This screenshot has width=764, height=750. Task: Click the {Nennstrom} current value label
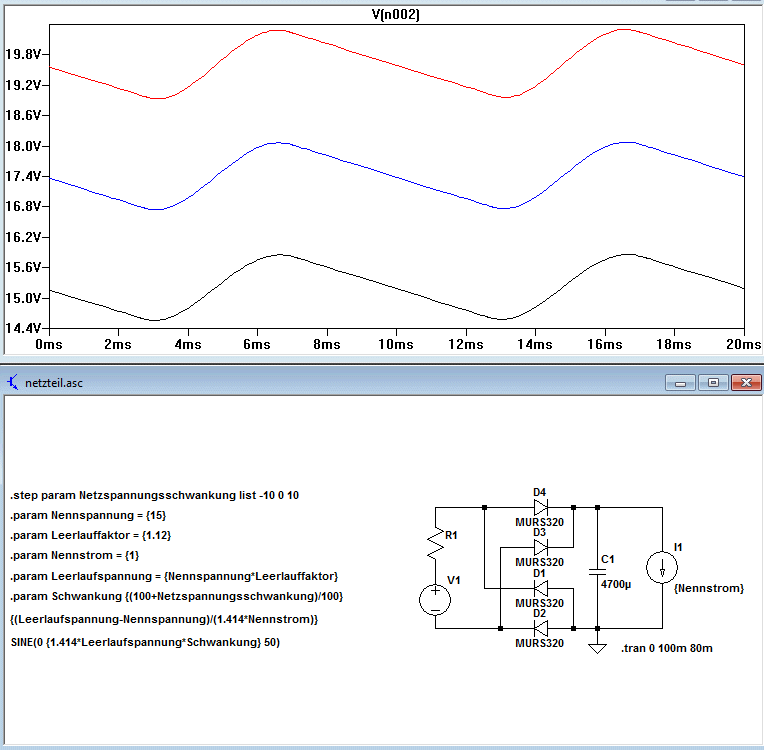point(709,588)
